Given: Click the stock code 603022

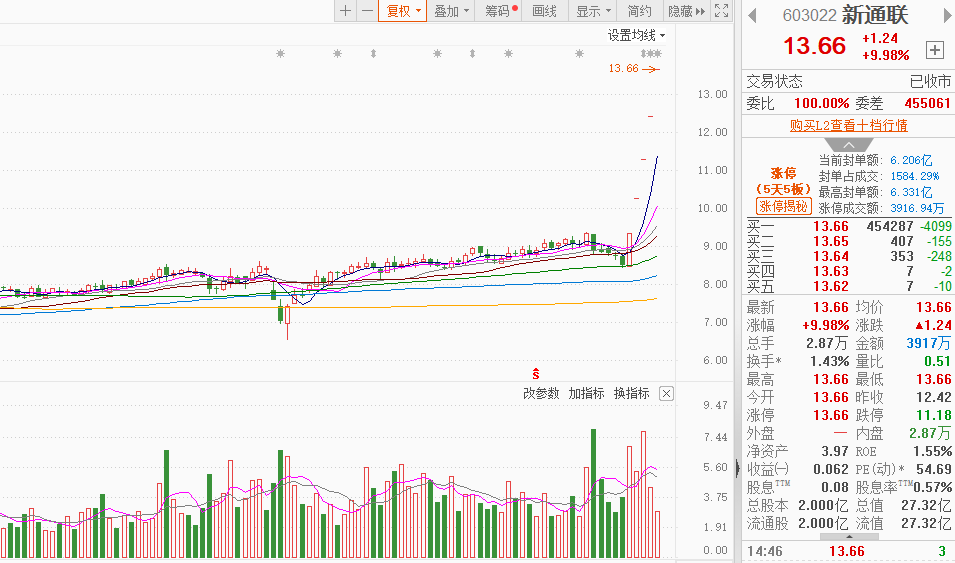Looking at the screenshot, I should (x=809, y=16).
